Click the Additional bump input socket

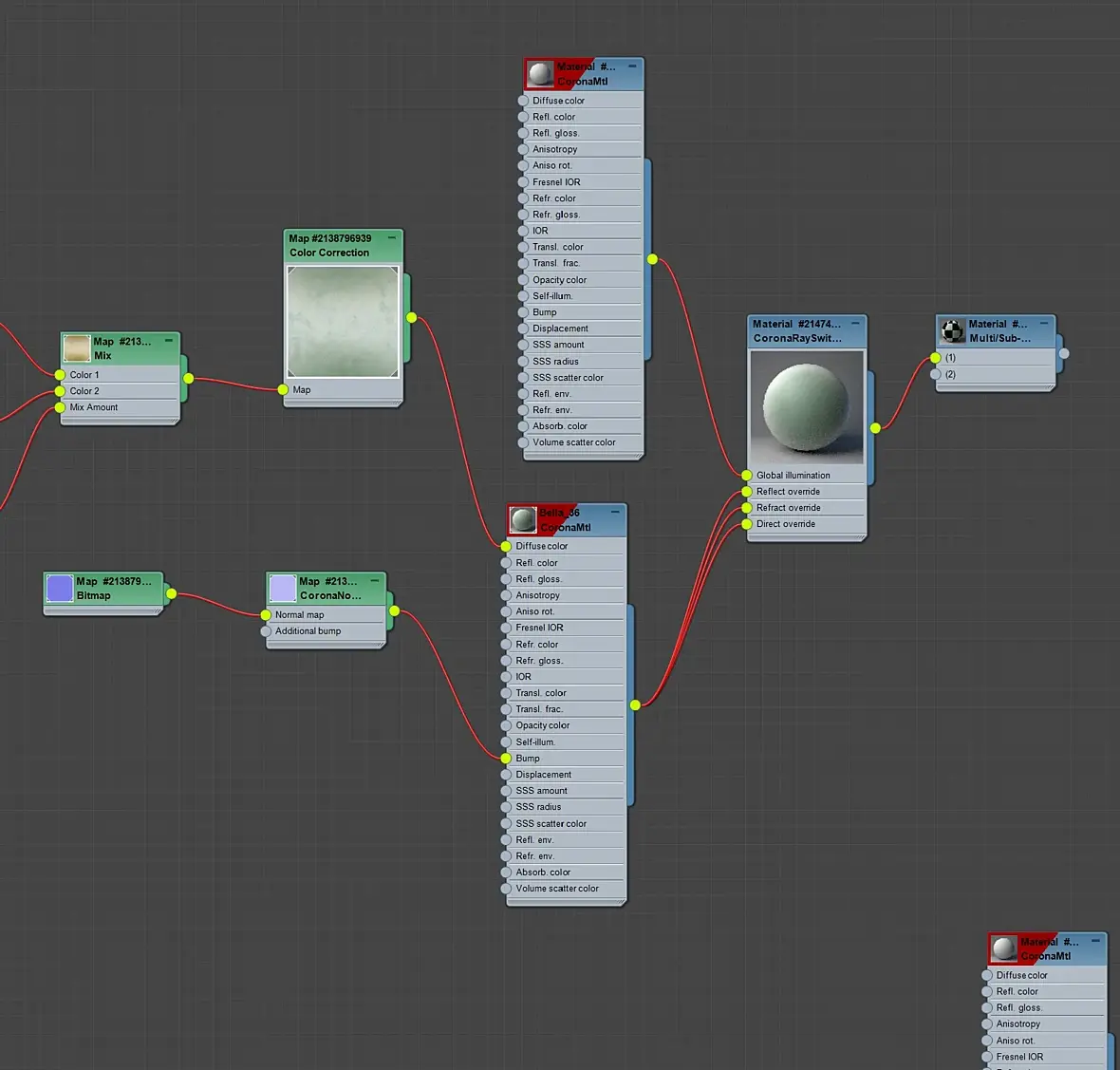click(x=266, y=631)
